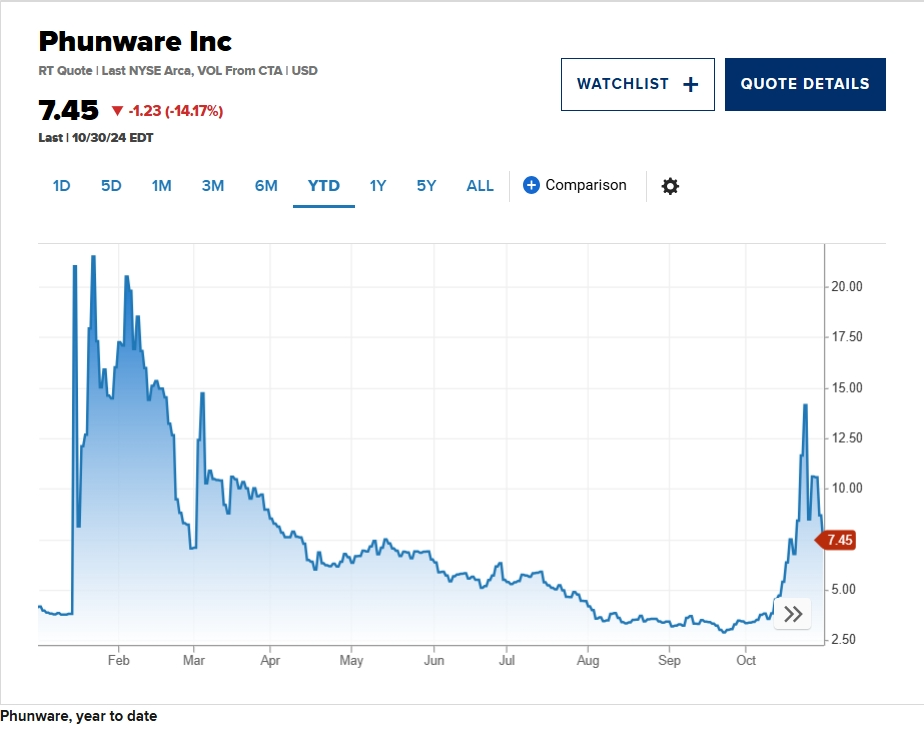The image size is (924, 729).
Task: Click the Phunware Inc title
Action: click(x=135, y=41)
